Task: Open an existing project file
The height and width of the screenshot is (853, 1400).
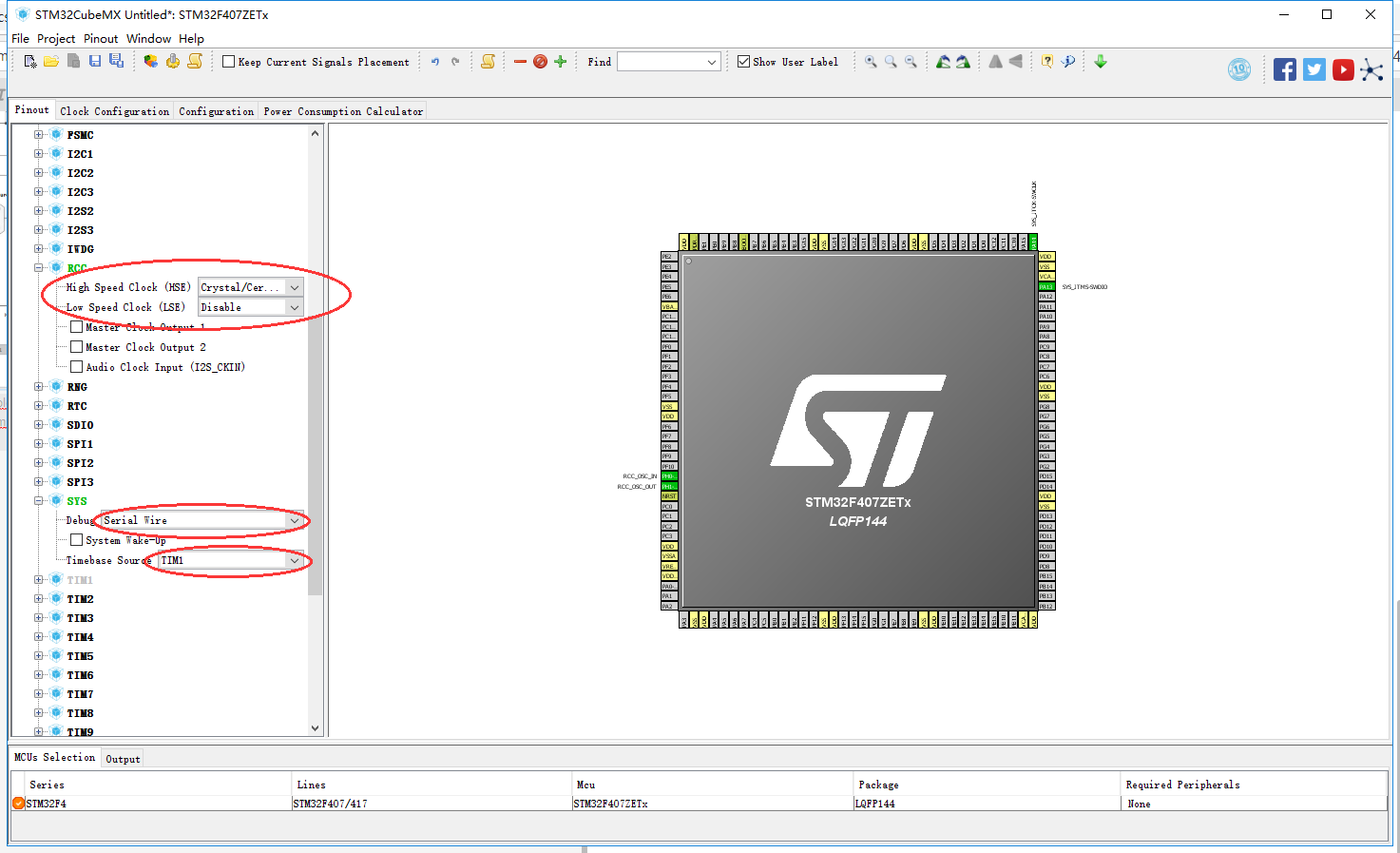Action: click(52, 61)
